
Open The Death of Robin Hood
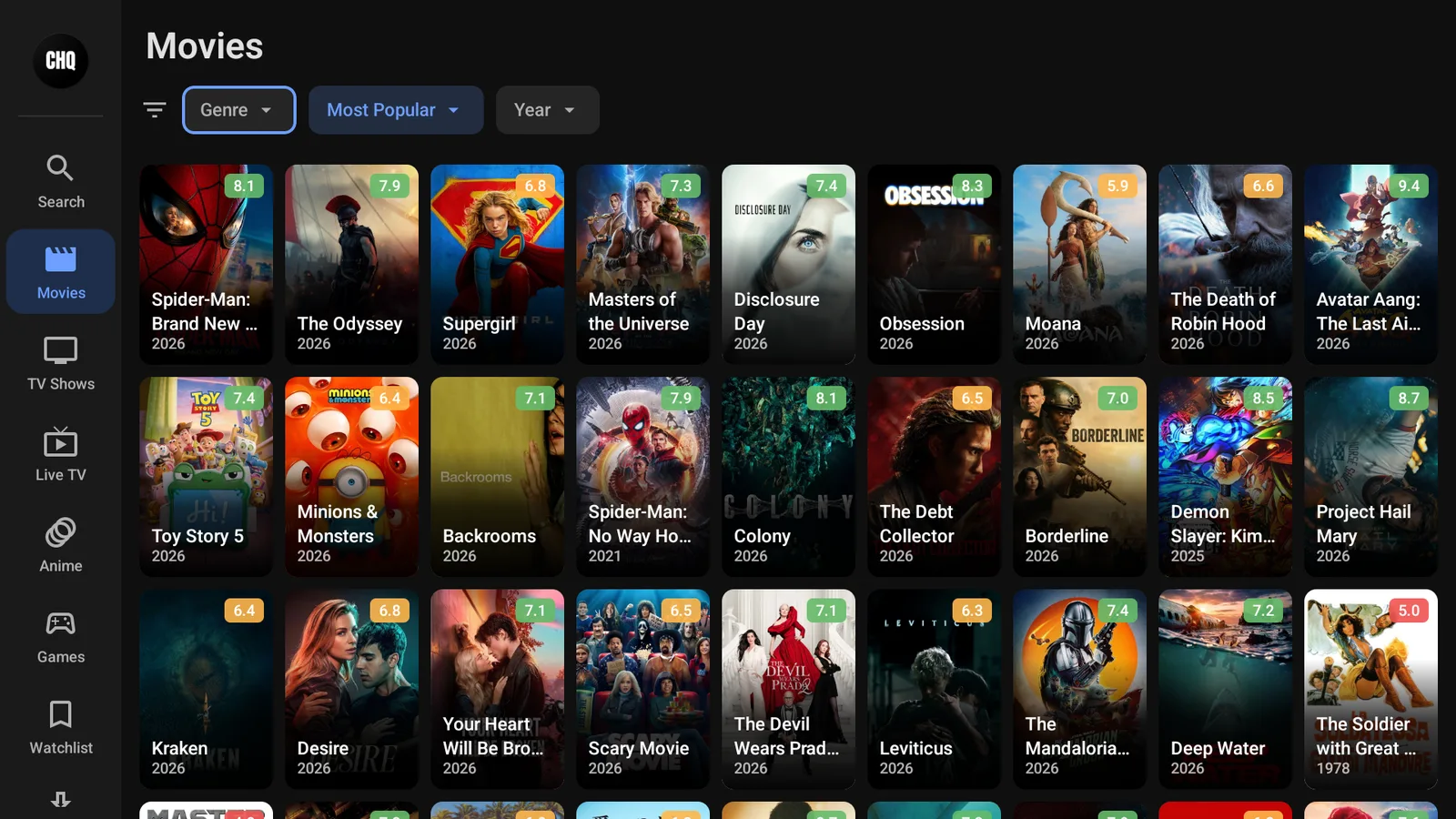[1226, 264]
